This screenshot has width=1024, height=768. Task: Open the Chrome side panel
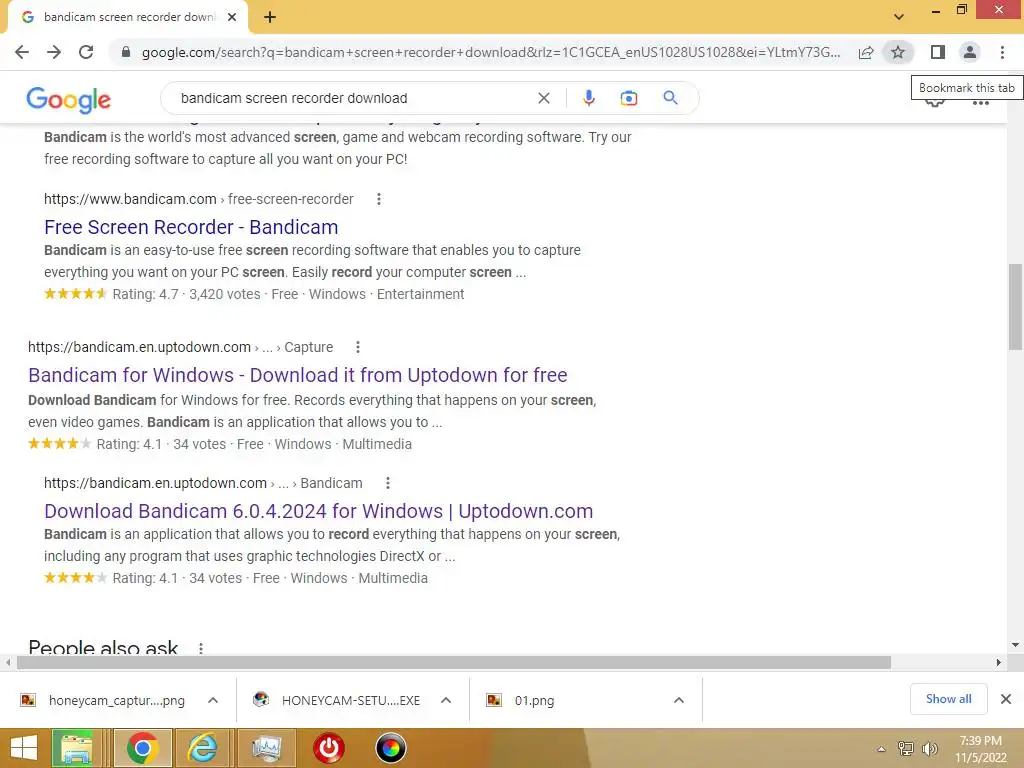point(938,52)
